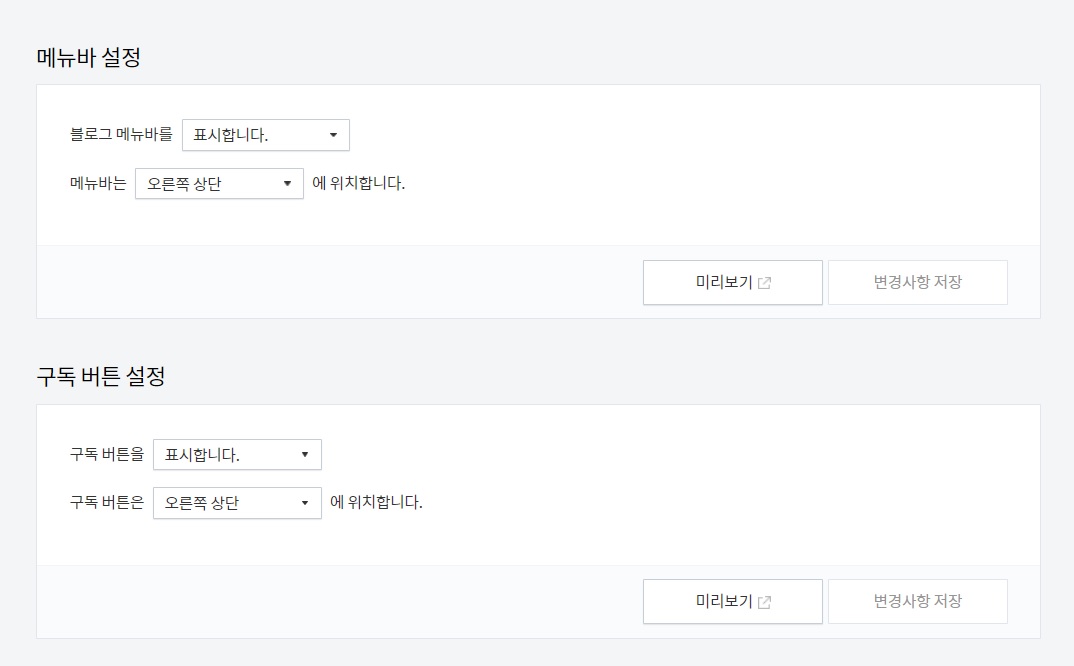Open the 구독 버튼 visibility dropdown
Screen dimensions: 1074x666
237,454
